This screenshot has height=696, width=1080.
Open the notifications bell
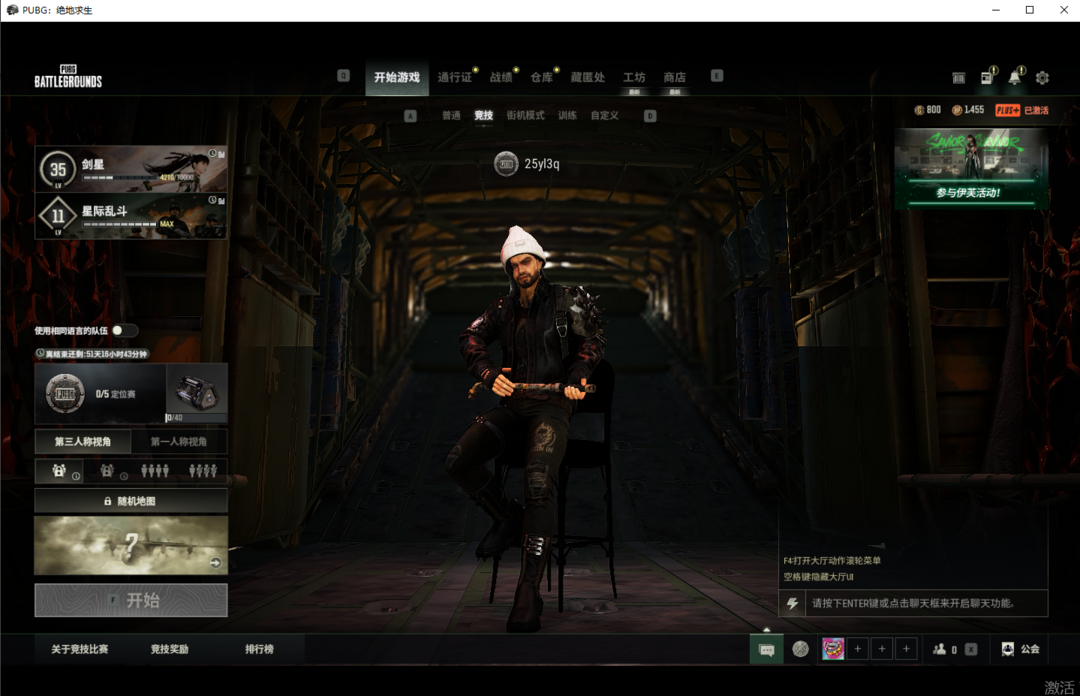pos(1014,78)
